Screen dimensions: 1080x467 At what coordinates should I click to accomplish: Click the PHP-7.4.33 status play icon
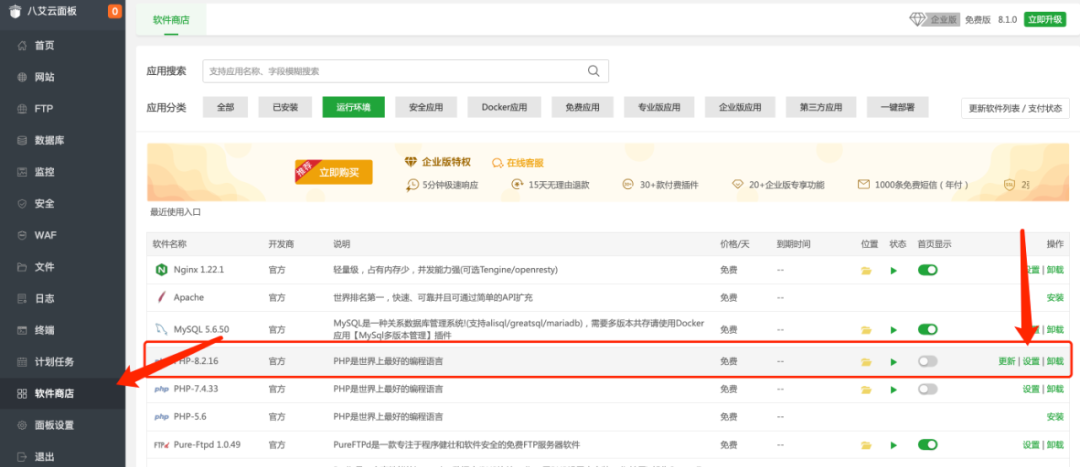[x=894, y=390]
